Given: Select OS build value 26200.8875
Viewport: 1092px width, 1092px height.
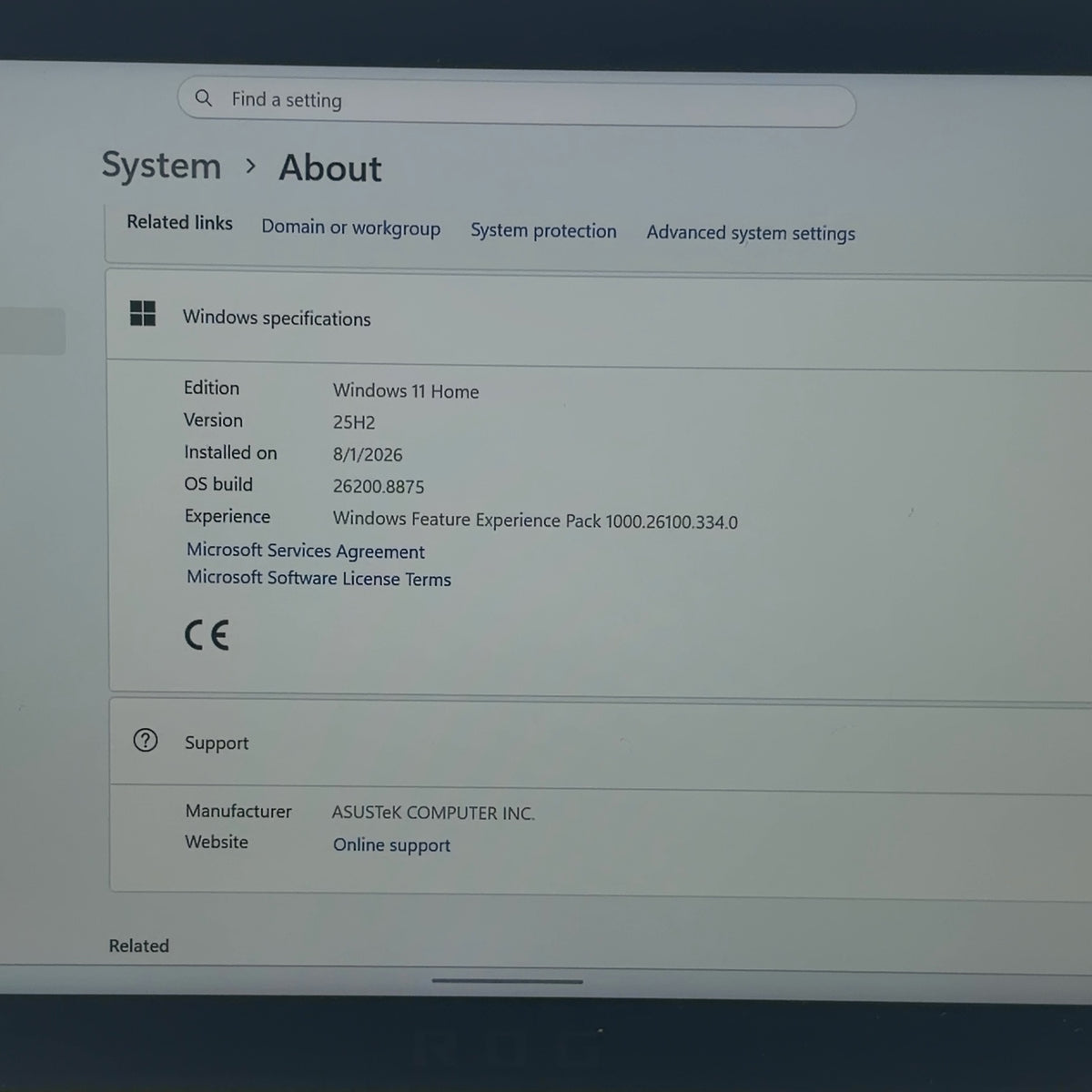Looking at the screenshot, I should tap(379, 486).
